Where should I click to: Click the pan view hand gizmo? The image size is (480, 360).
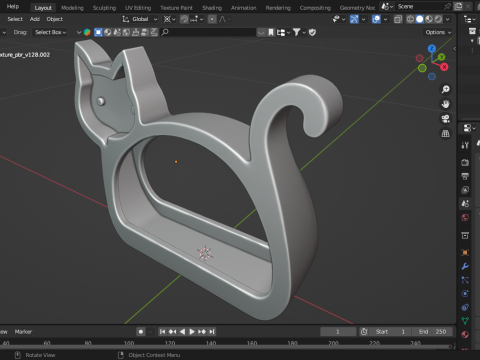[x=446, y=104]
